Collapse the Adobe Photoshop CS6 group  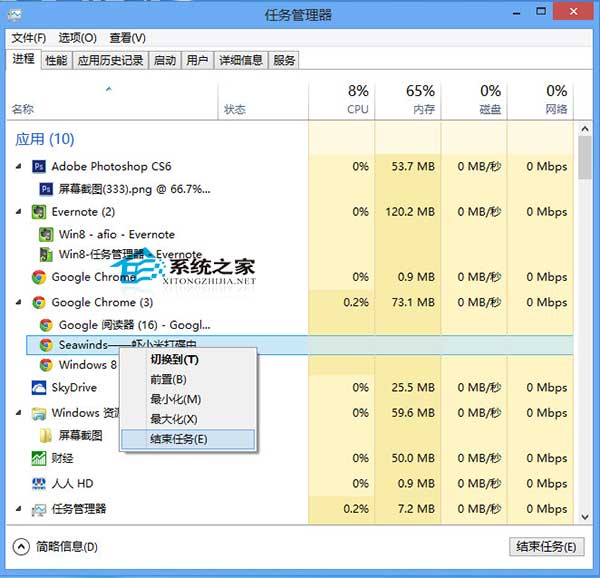click(x=18, y=166)
